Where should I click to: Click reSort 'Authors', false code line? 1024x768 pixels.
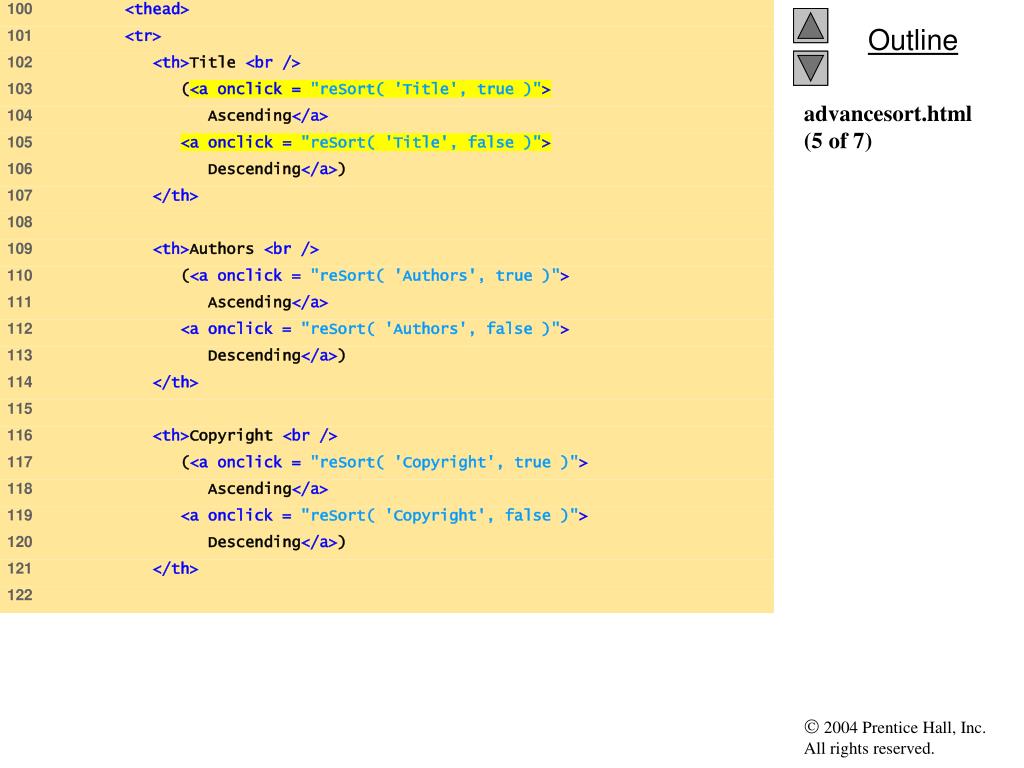click(x=375, y=328)
